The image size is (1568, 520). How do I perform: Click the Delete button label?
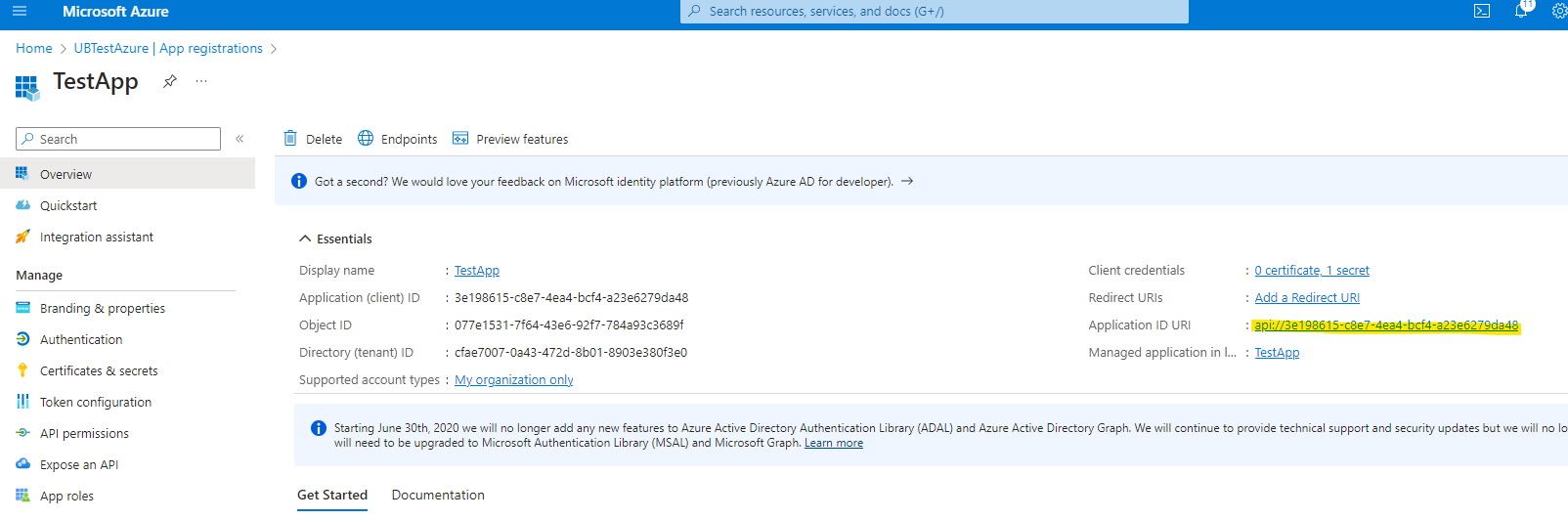coord(324,139)
